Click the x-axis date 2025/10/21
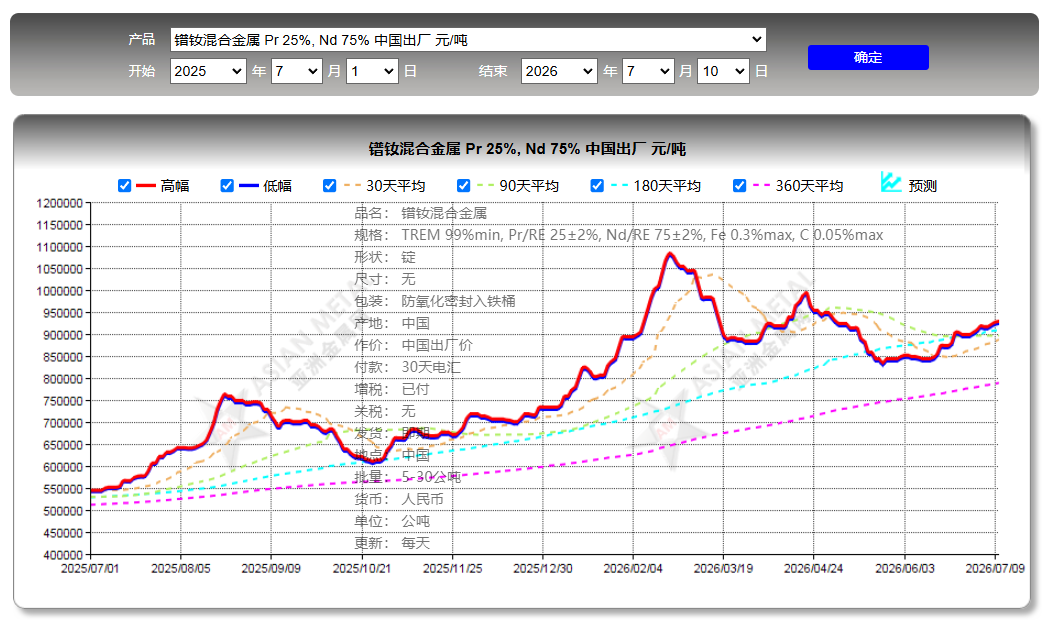The width and height of the screenshot is (1044, 620). 362,568
